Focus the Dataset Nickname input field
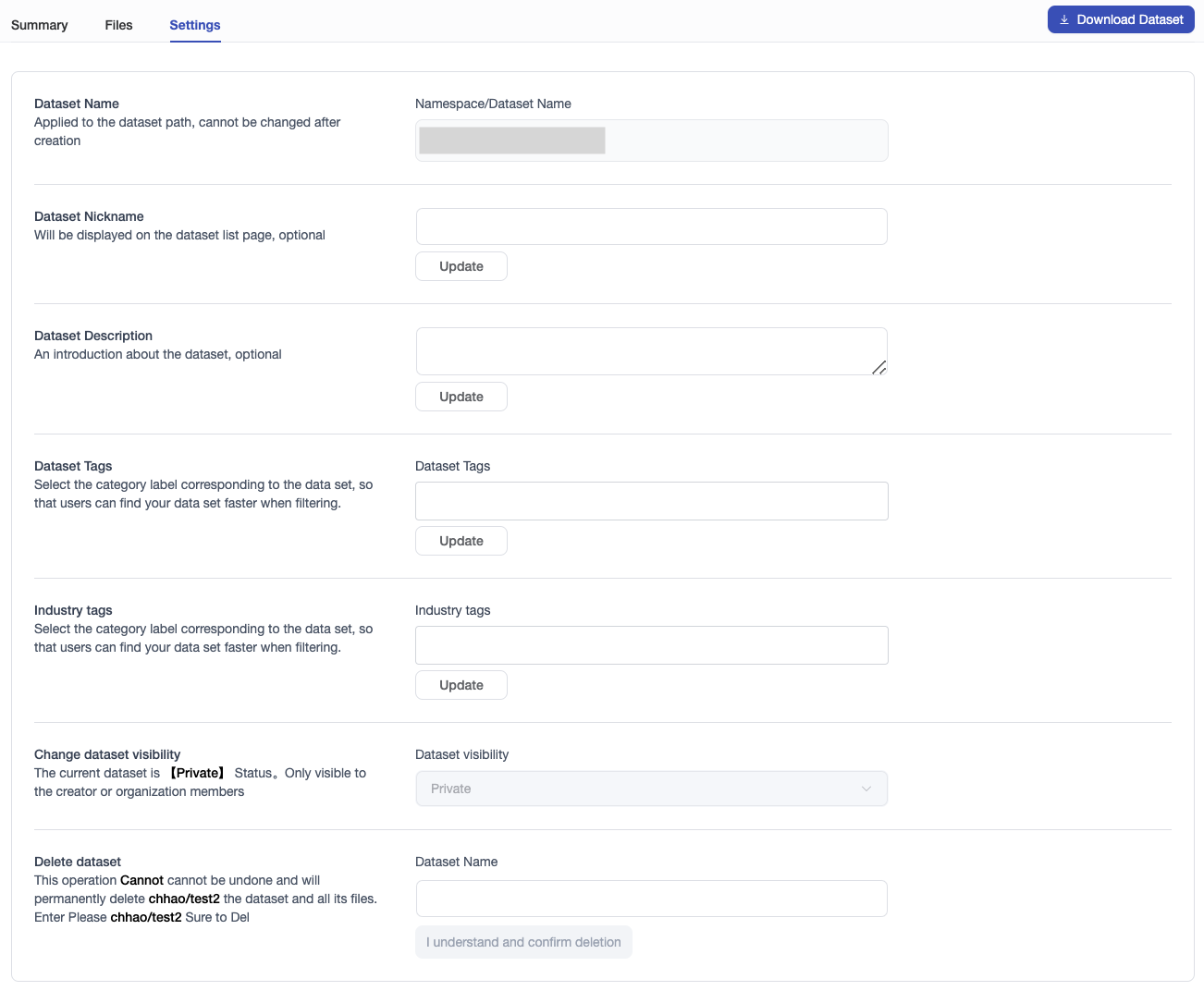1204x991 pixels. [651, 226]
